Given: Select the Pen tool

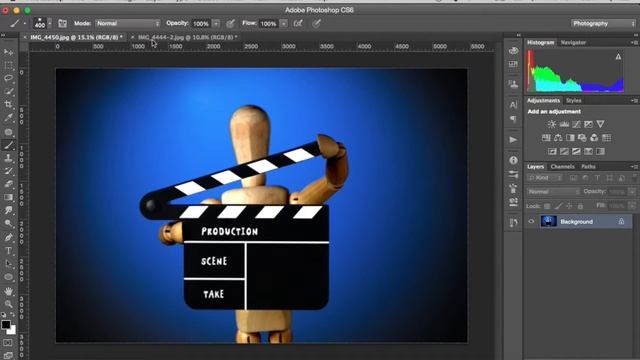Looking at the screenshot, I should (x=8, y=237).
